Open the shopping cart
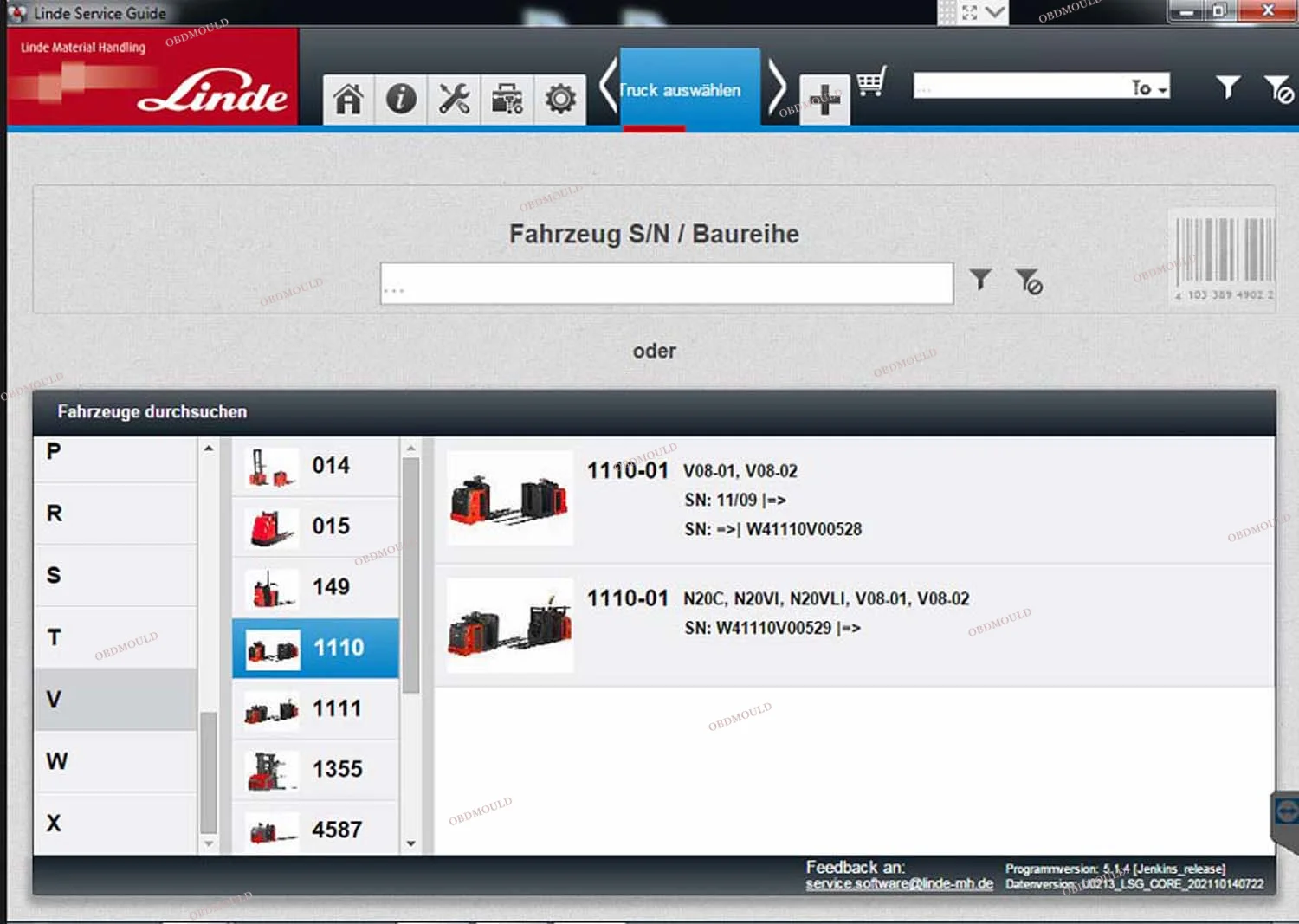The width and height of the screenshot is (1299, 924). tap(872, 81)
